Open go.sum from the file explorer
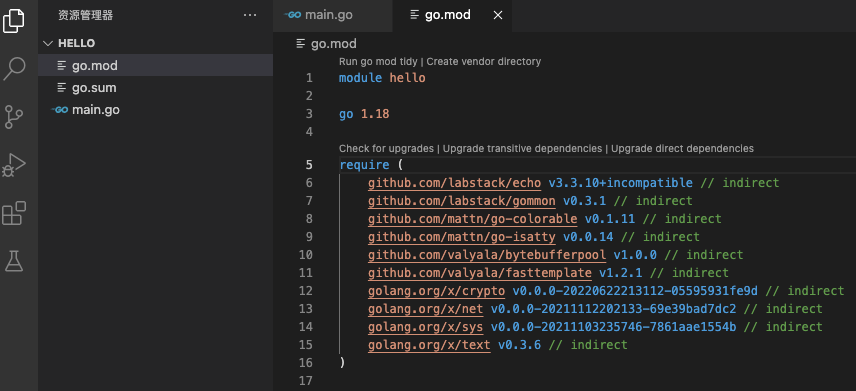The width and height of the screenshot is (856, 391). coord(156,88)
